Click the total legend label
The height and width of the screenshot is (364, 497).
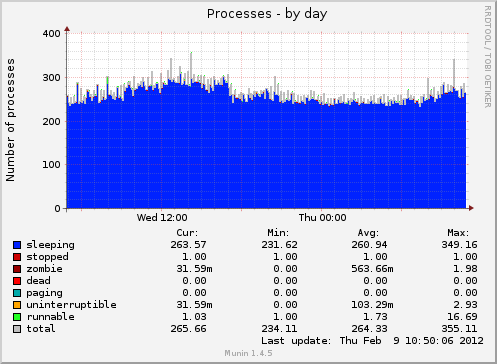pyautogui.click(x=41, y=329)
